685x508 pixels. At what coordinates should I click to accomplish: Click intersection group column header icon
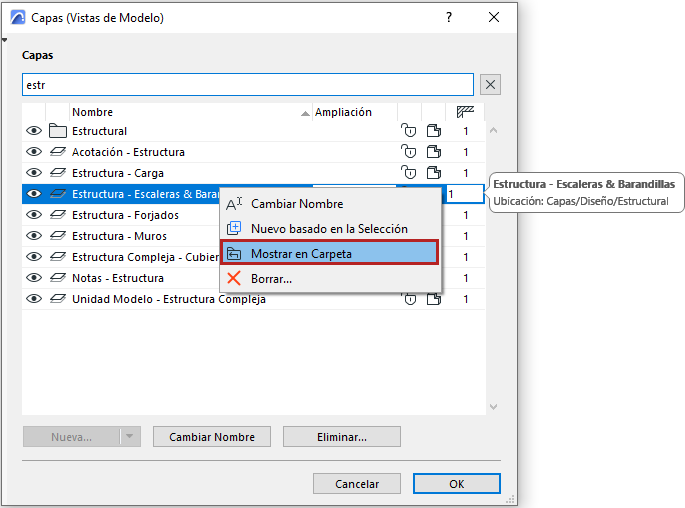465,112
